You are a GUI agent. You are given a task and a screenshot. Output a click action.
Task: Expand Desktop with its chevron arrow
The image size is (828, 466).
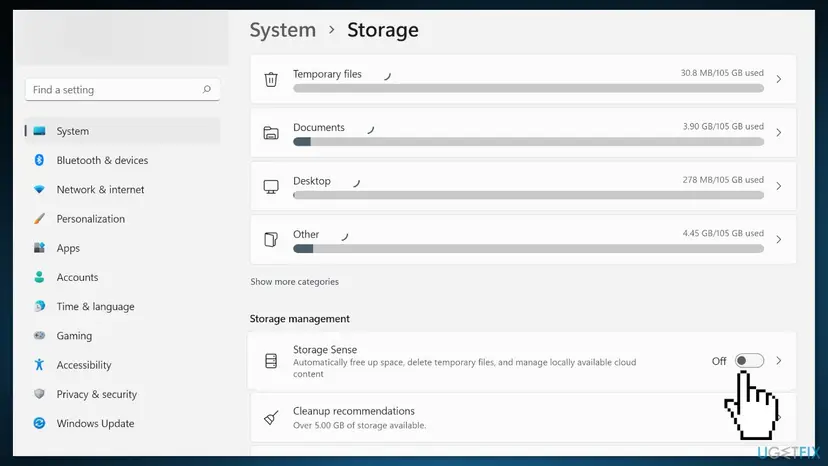[779, 186]
